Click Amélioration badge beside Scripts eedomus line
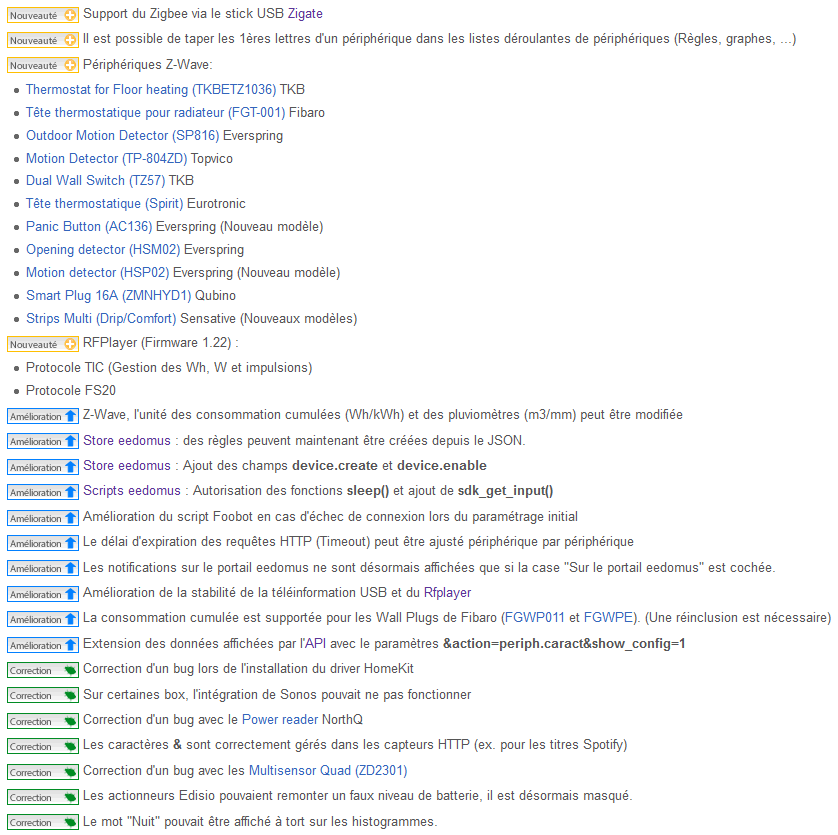The image size is (838, 835). coord(43,492)
